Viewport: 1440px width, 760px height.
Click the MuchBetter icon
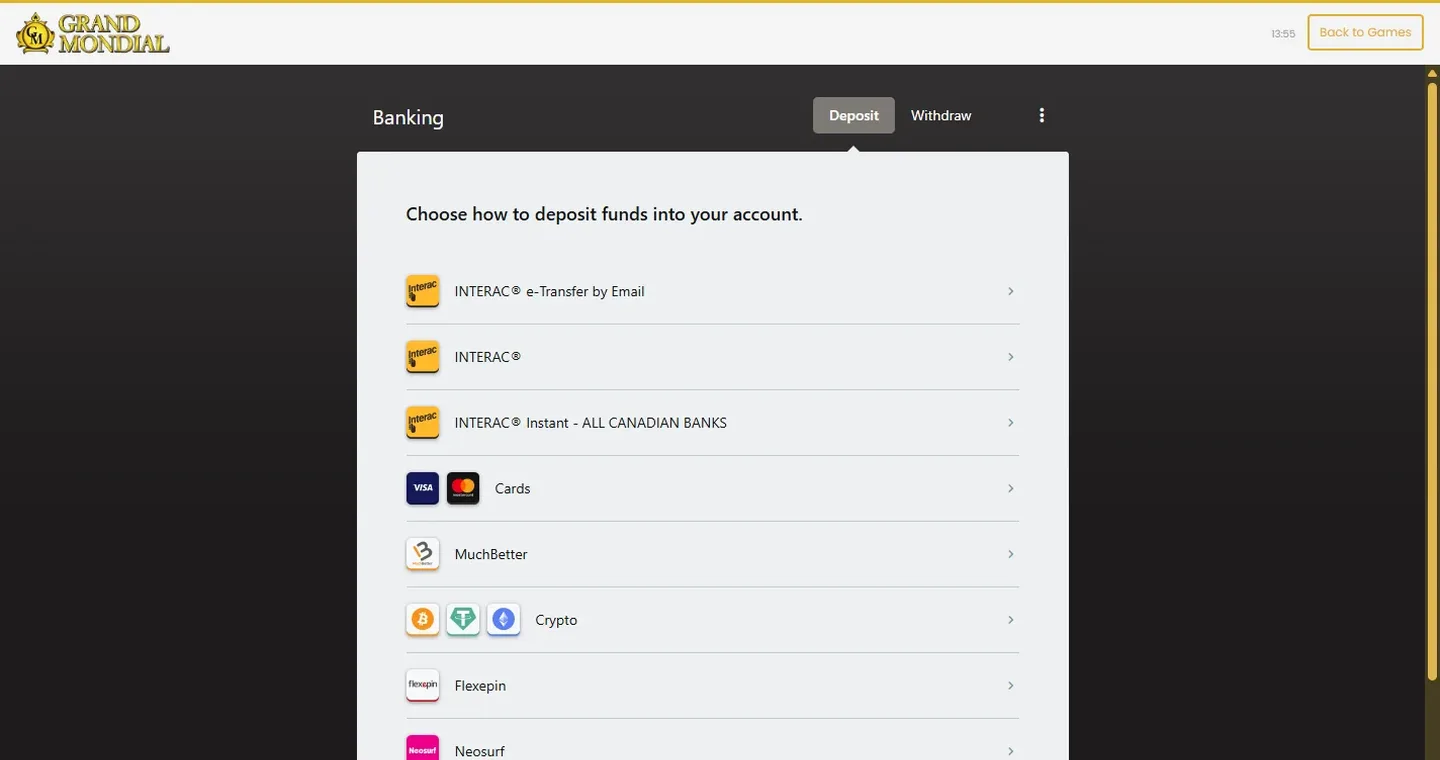click(x=423, y=554)
